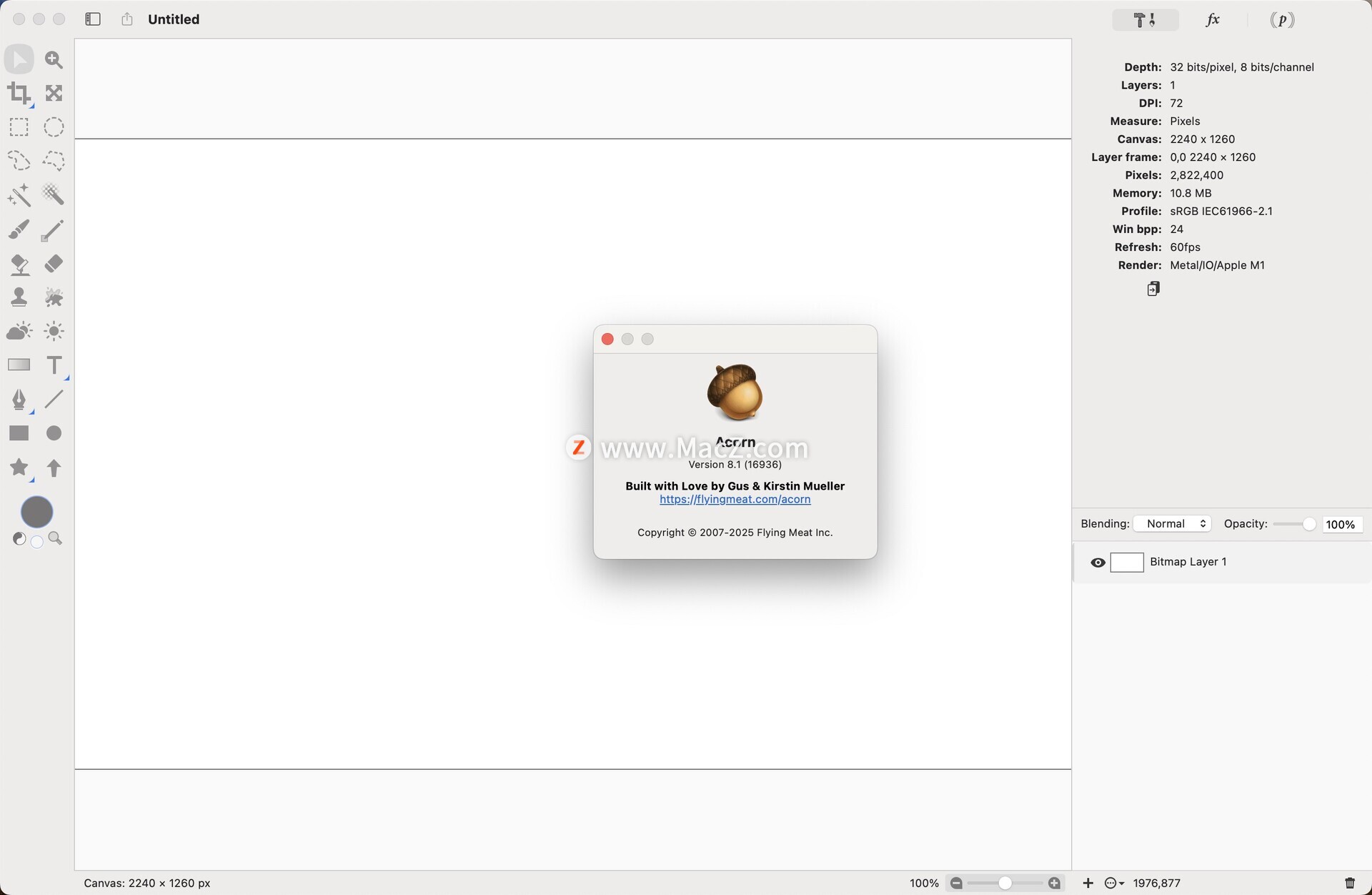Viewport: 1372px width, 895px height.
Task: Select the freehand Lasso tool
Action: tap(19, 160)
